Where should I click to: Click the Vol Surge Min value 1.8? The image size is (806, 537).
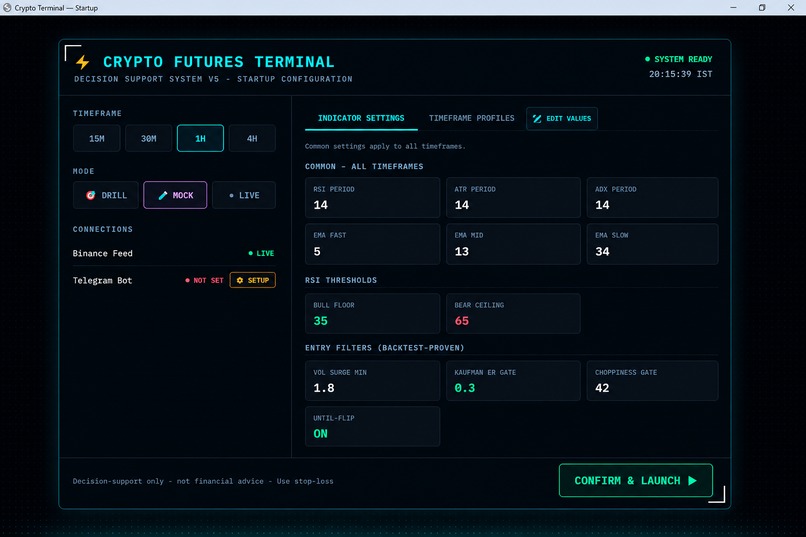coord(324,388)
